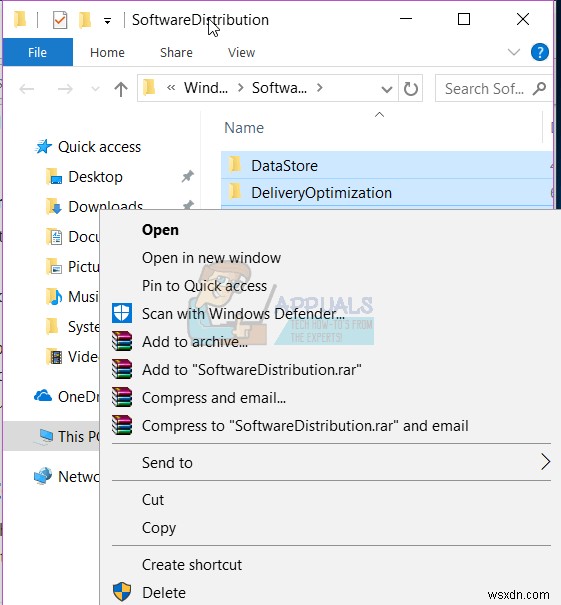
Task: Click WinRAR icon beside Compress and email...
Action: click(122, 397)
